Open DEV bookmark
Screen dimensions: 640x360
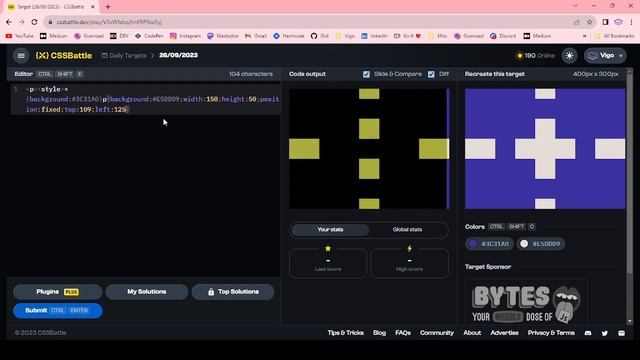pos(119,36)
